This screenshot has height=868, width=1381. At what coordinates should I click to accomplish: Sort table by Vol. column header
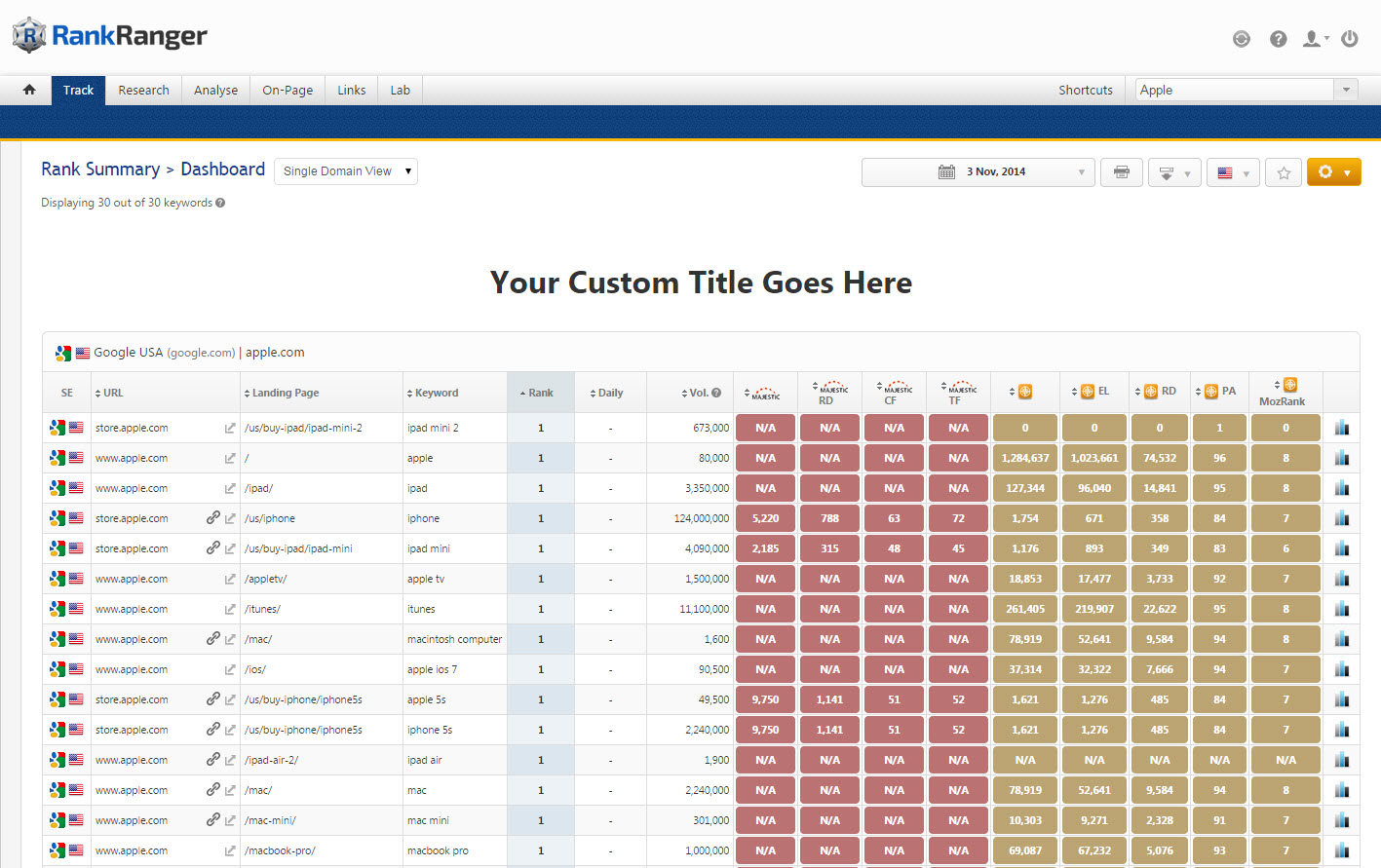pyautogui.click(x=699, y=393)
